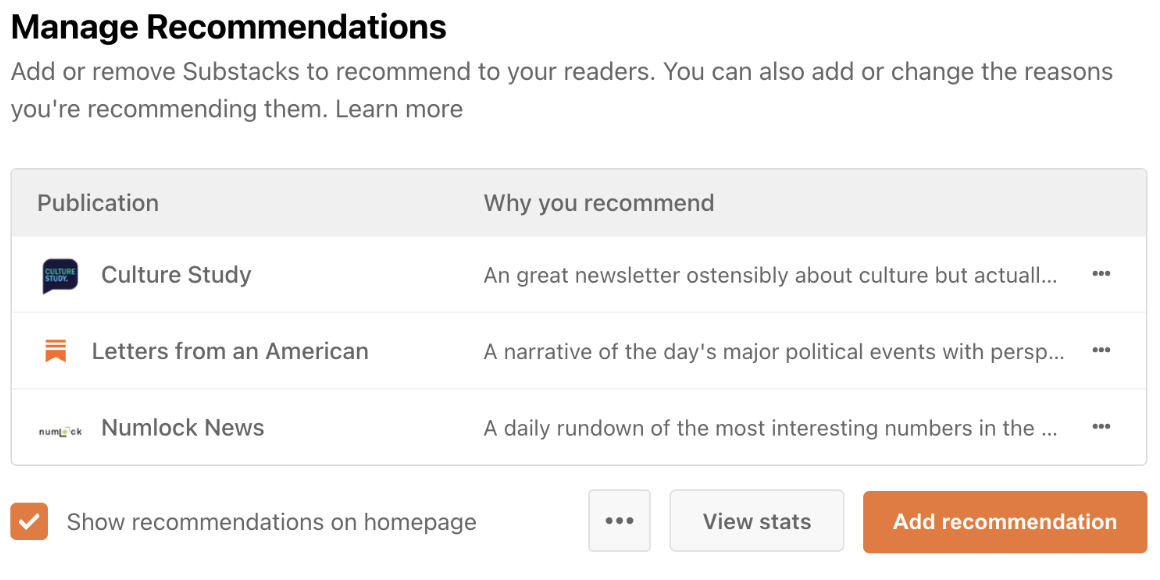The image size is (1160, 580).
Task: Click the Show recommendations on homepage label
Action: (x=272, y=522)
